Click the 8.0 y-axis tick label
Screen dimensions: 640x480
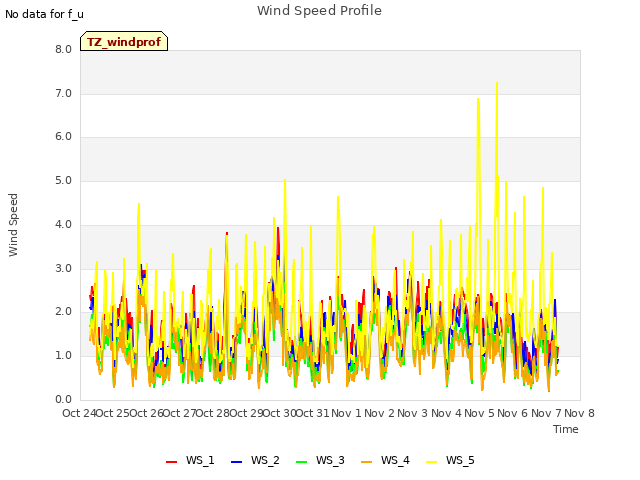63,49
